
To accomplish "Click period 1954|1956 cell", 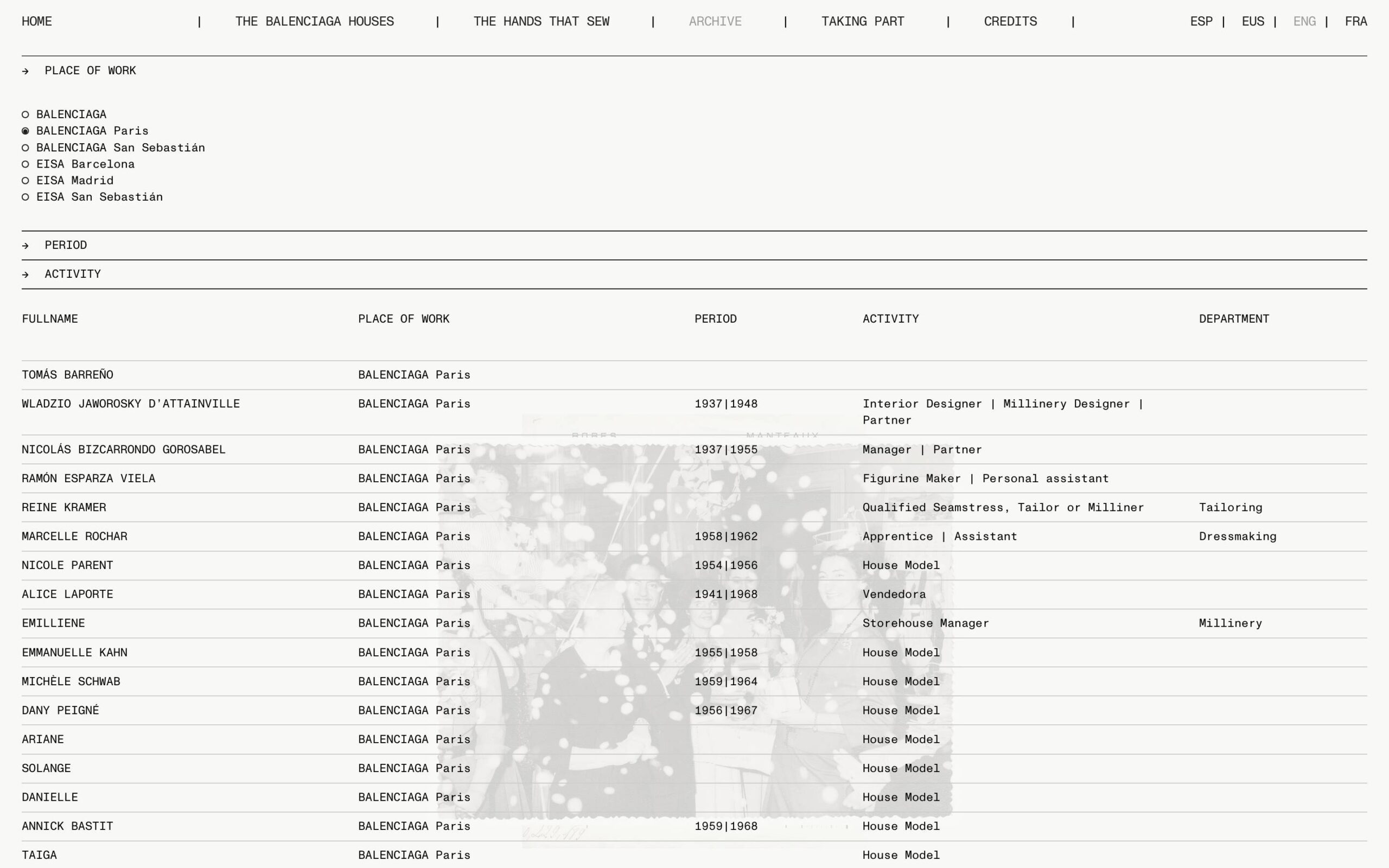I will (x=726, y=565).
